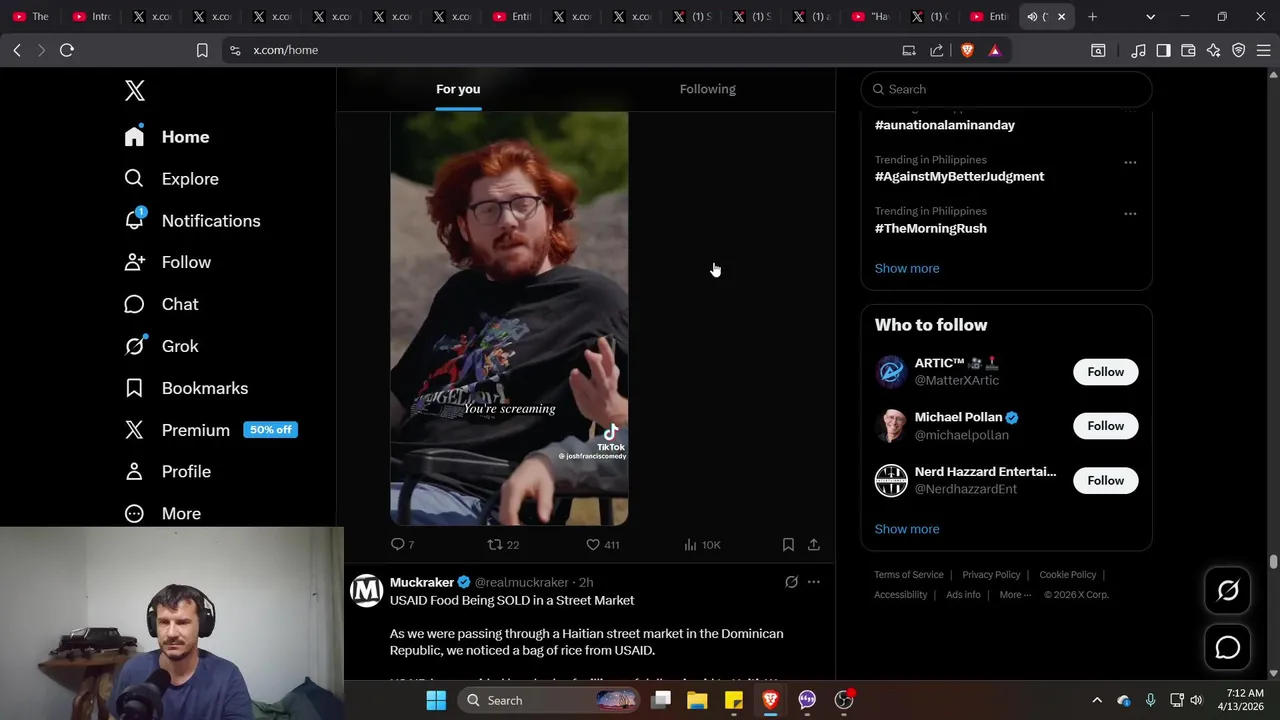
Task: Open the Explore page
Action: click(171, 179)
